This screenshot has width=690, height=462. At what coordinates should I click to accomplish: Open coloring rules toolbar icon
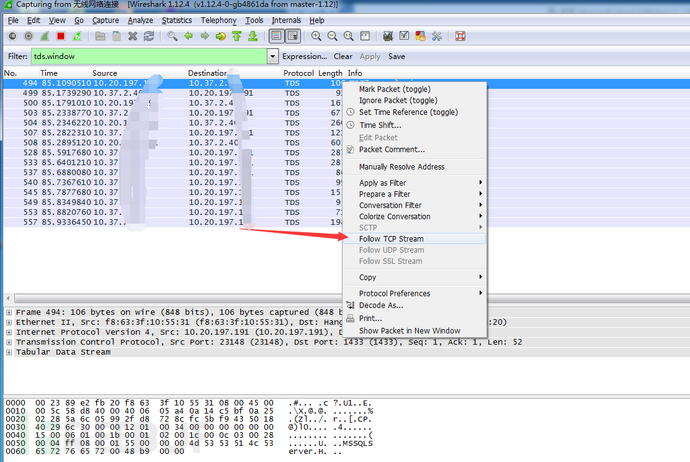pos(420,36)
